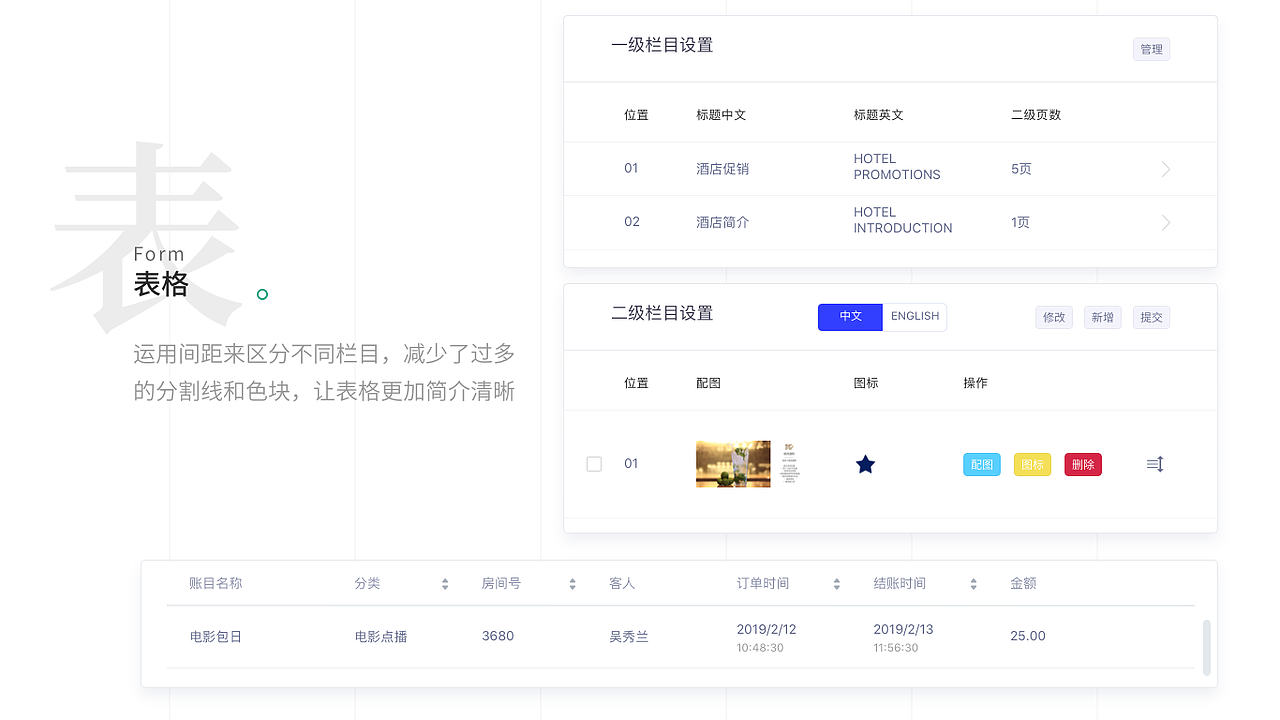Click the 修改 button

(1054, 317)
